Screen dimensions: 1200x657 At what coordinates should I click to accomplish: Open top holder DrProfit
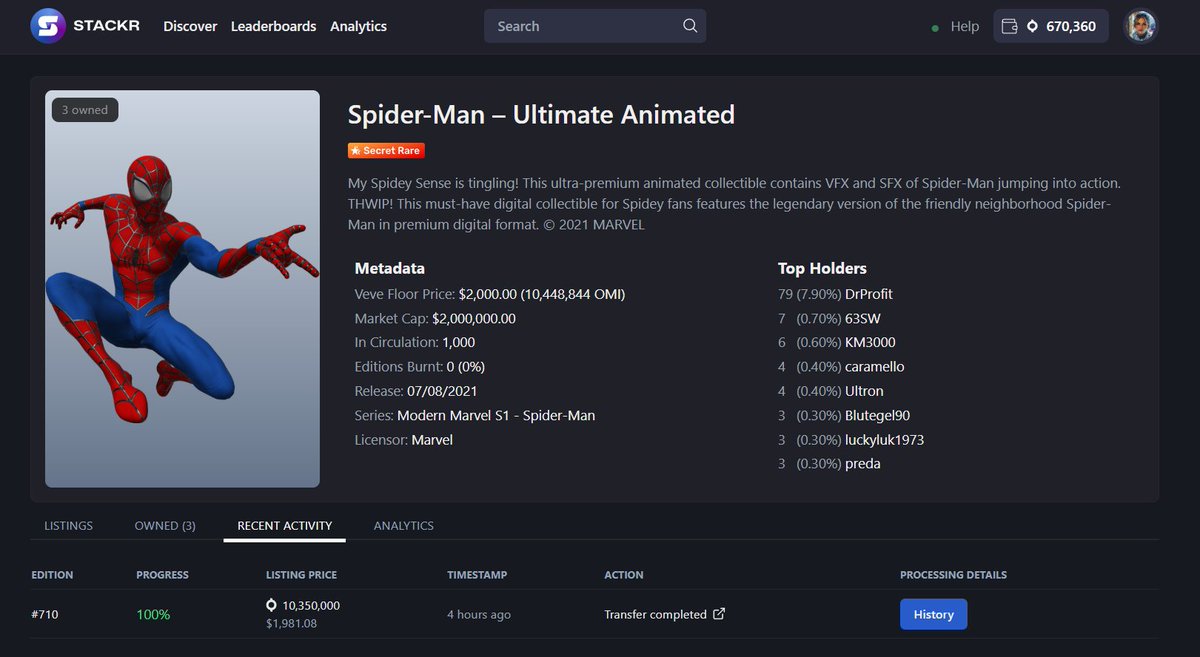click(x=869, y=294)
